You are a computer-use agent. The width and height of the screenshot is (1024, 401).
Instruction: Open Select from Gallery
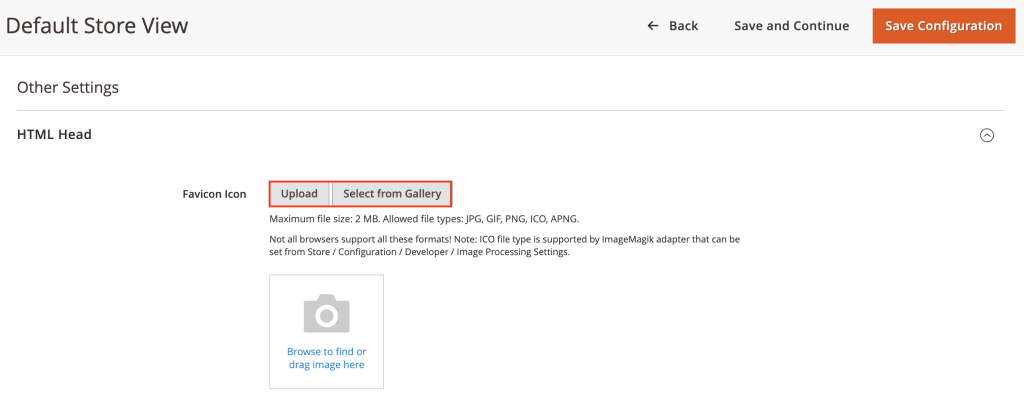click(391, 193)
